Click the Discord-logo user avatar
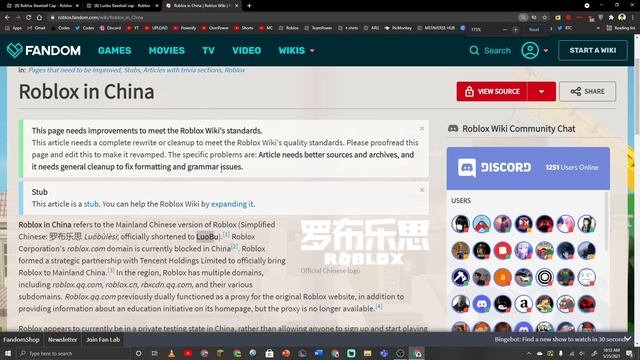Viewport: 640px width, 360px height. click(x=482, y=304)
